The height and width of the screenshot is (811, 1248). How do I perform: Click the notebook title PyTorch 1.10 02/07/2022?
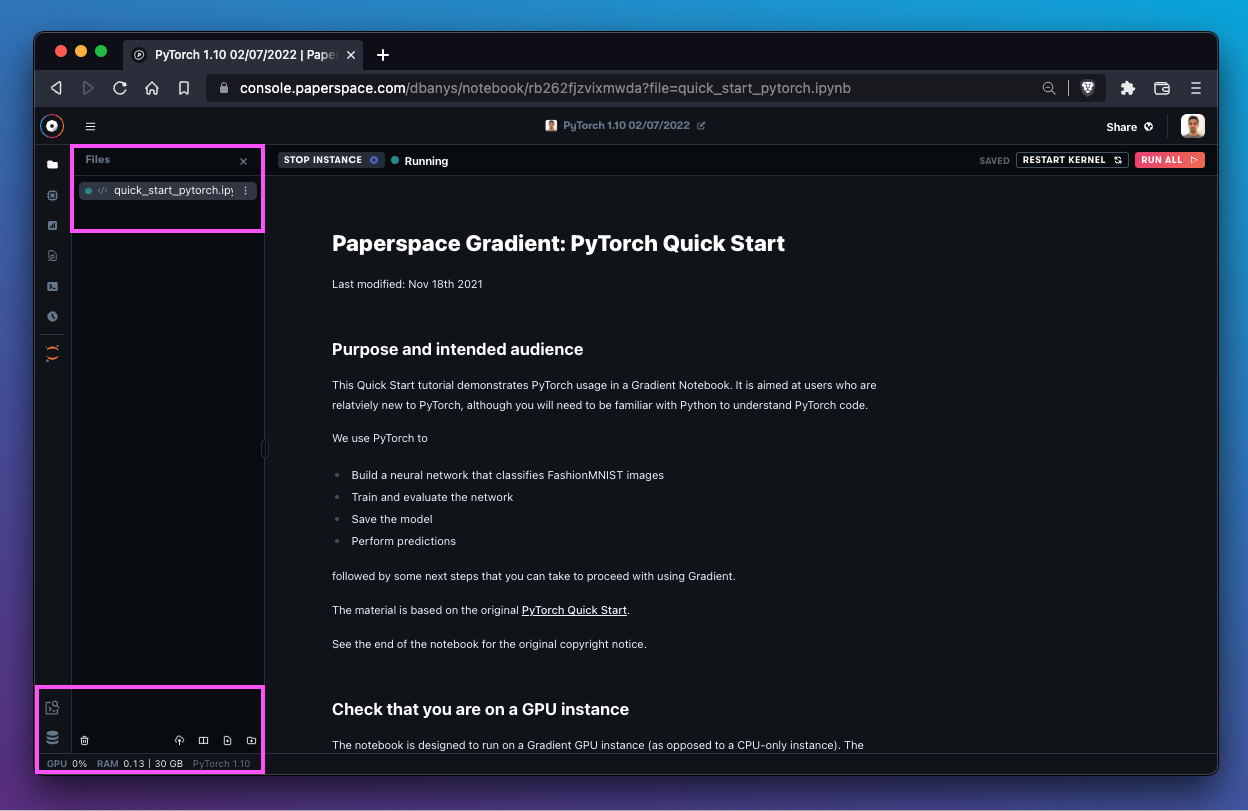(626, 126)
